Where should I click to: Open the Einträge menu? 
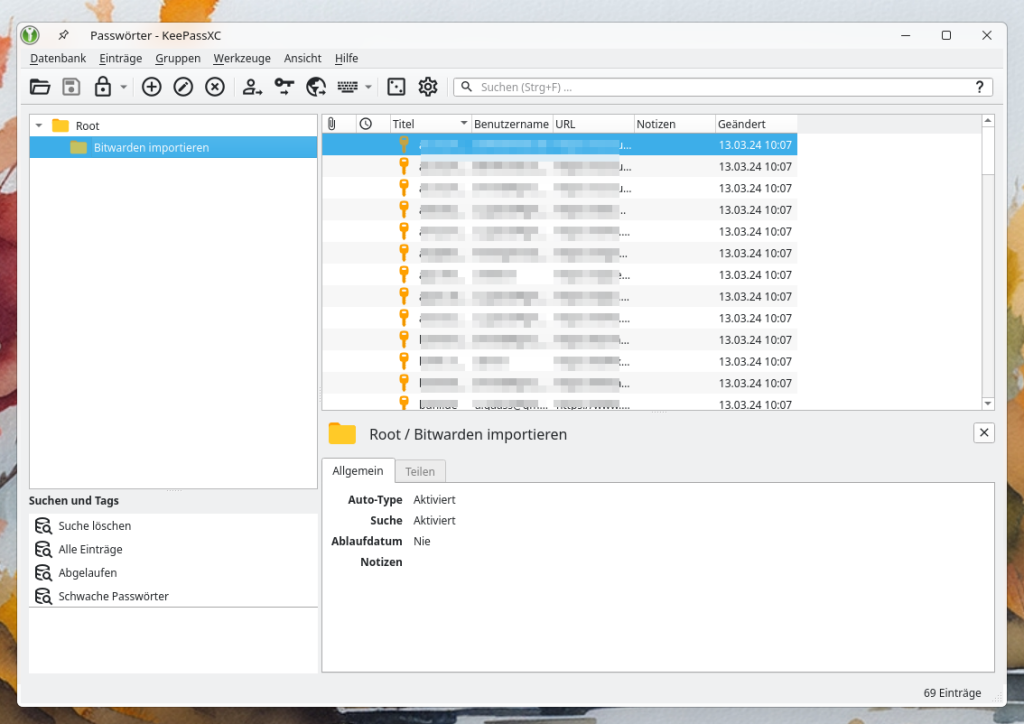coord(121,58)
